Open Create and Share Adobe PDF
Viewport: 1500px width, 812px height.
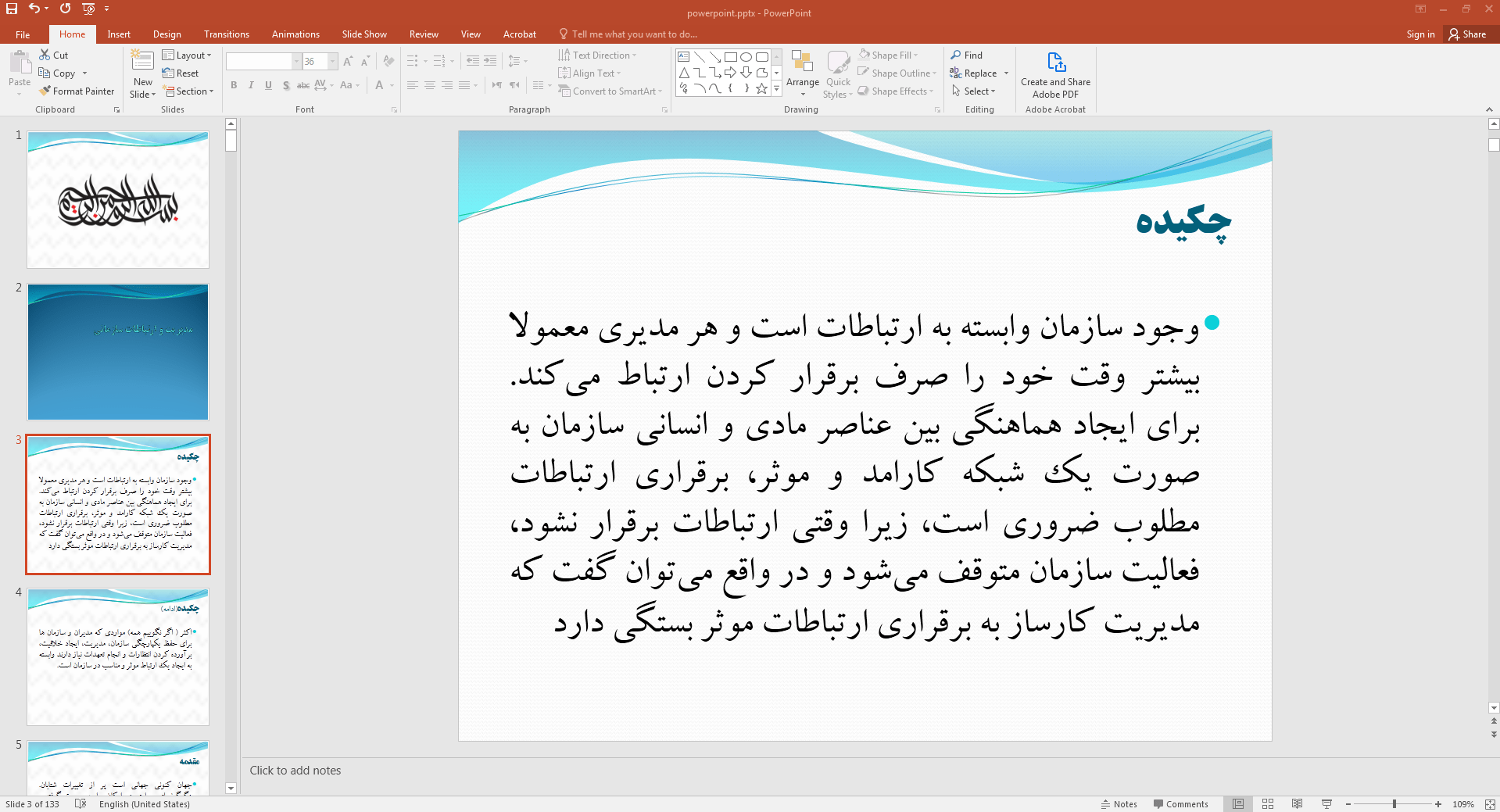coord(1055,75)
